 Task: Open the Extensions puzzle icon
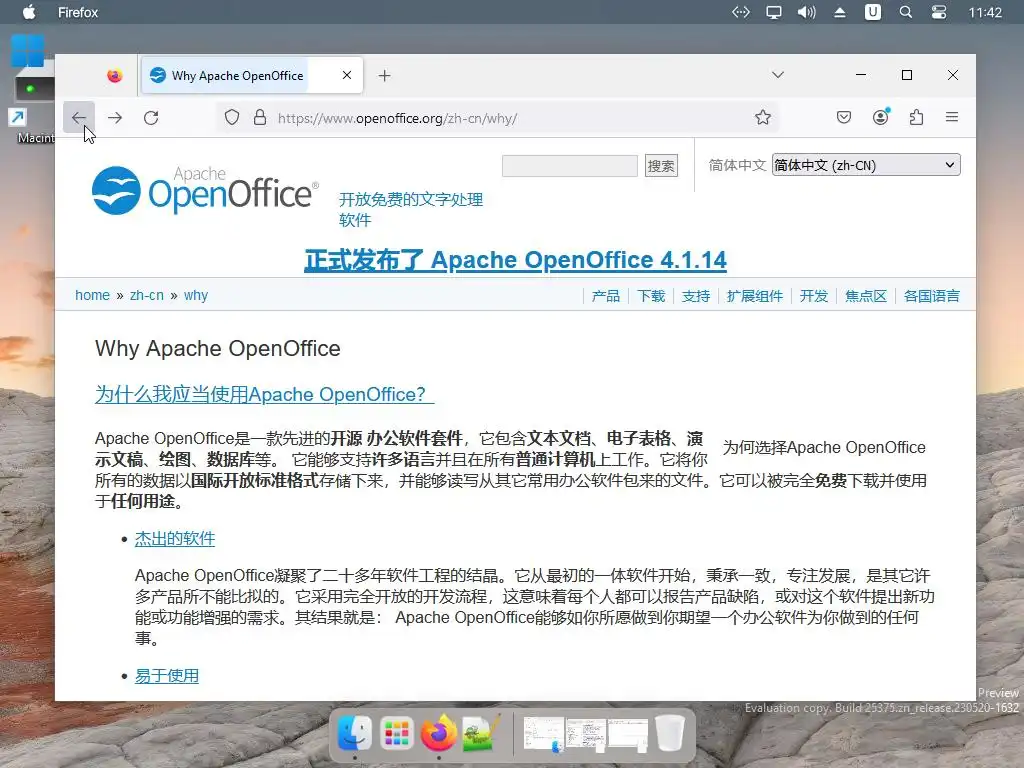click(916, 118)
